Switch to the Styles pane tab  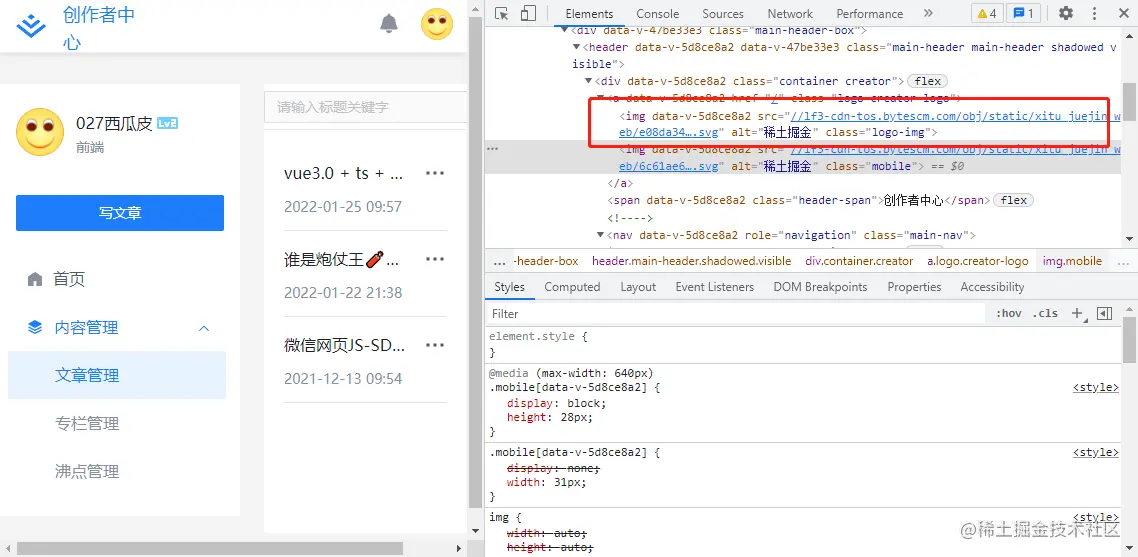tap(509, 287)
